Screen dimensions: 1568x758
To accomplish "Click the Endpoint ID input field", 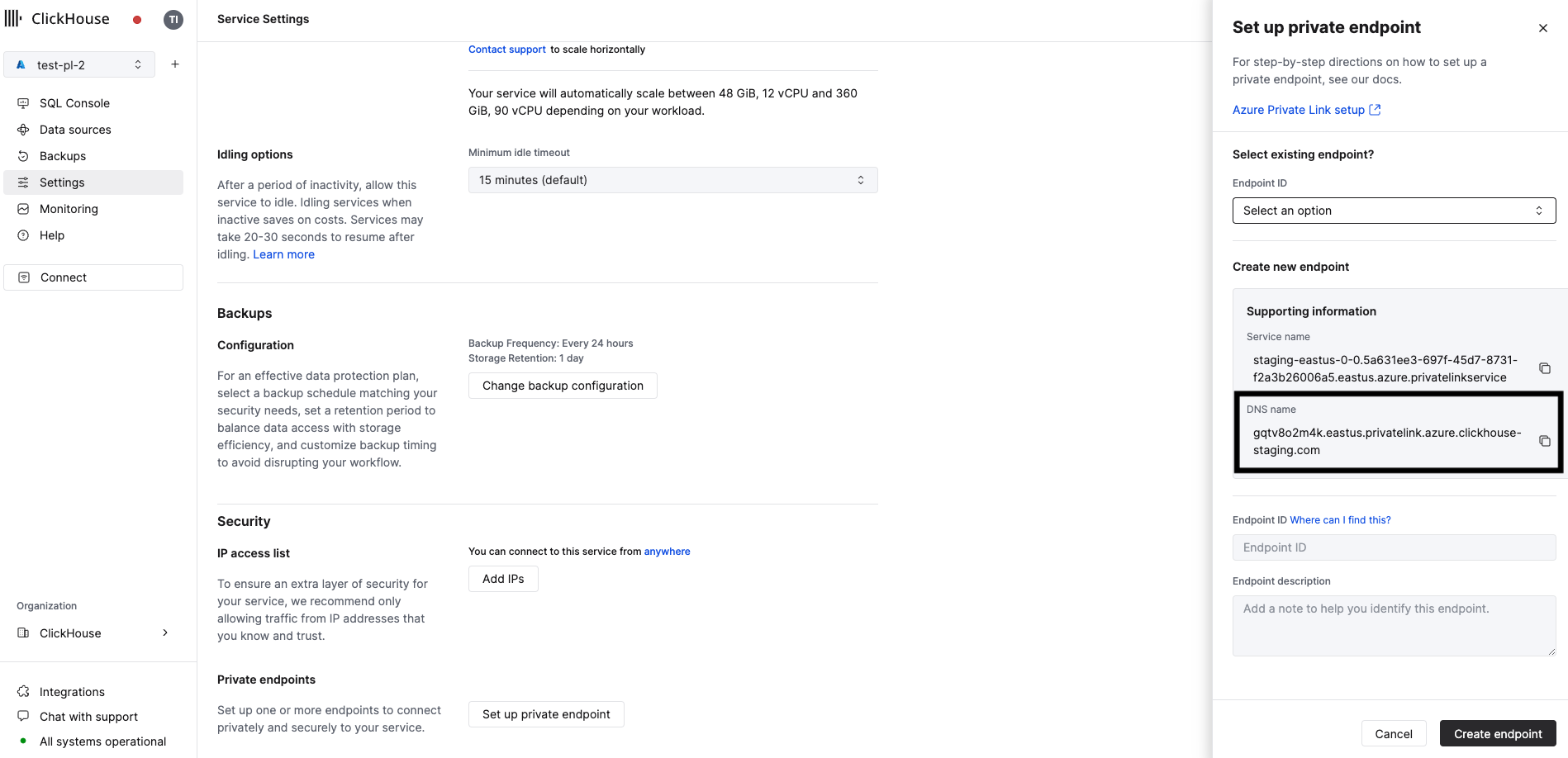I will tap(1393, 547).
